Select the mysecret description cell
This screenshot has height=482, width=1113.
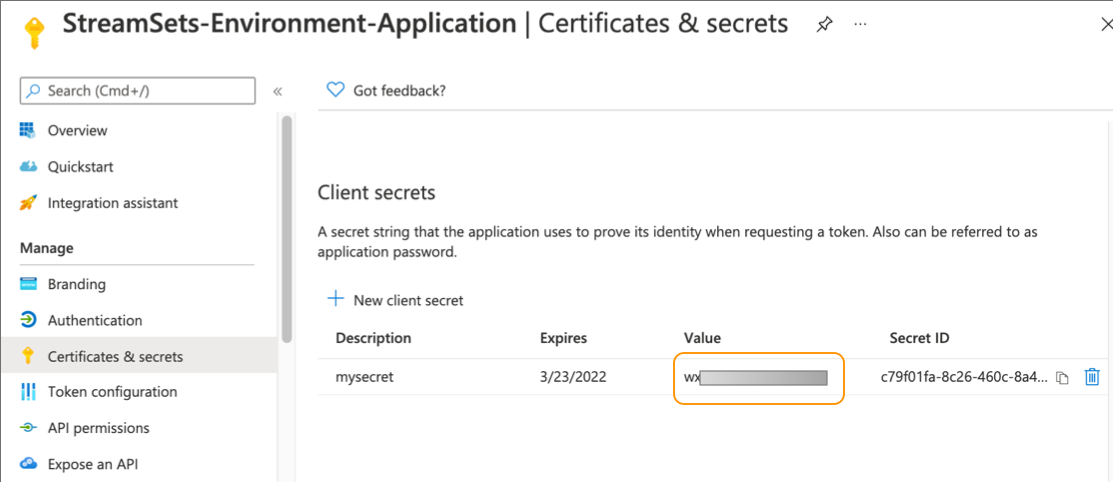(x=364, y=378)
